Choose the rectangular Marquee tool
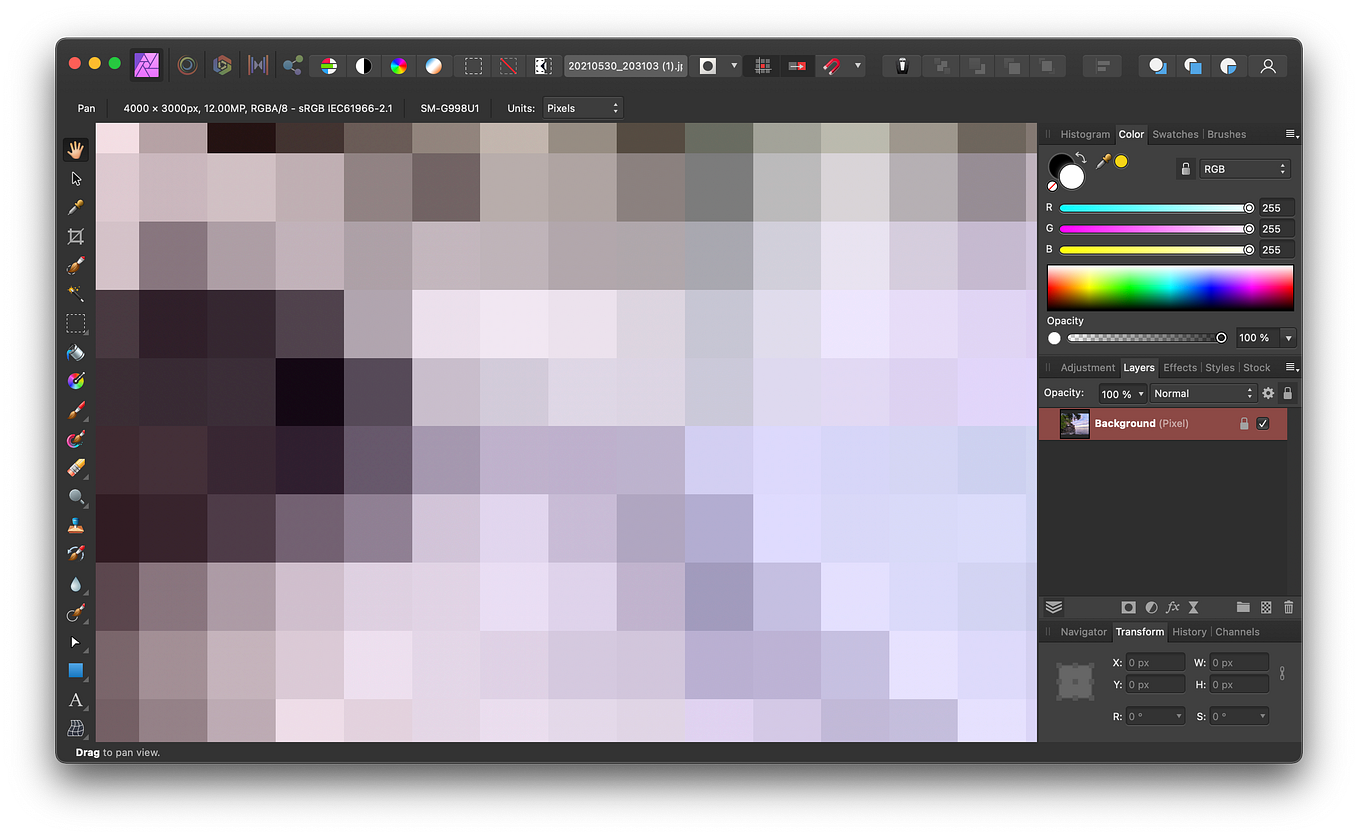Image resolution: width=1358 pixels, height=837 pixels. coord(76,323)
